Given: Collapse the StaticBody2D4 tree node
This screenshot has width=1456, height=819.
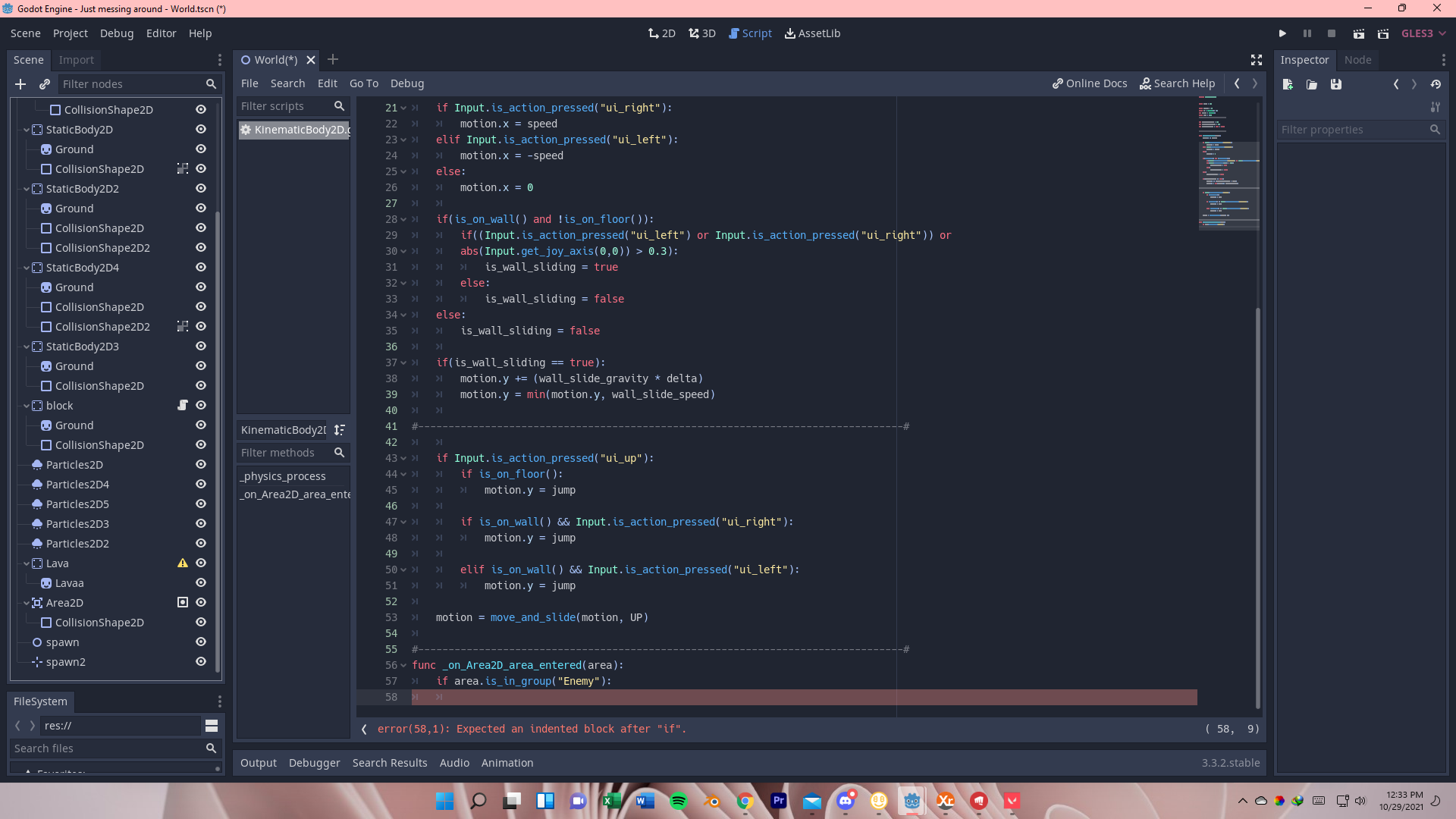Looking at the screenshot, I should click(x=27, y=268).
